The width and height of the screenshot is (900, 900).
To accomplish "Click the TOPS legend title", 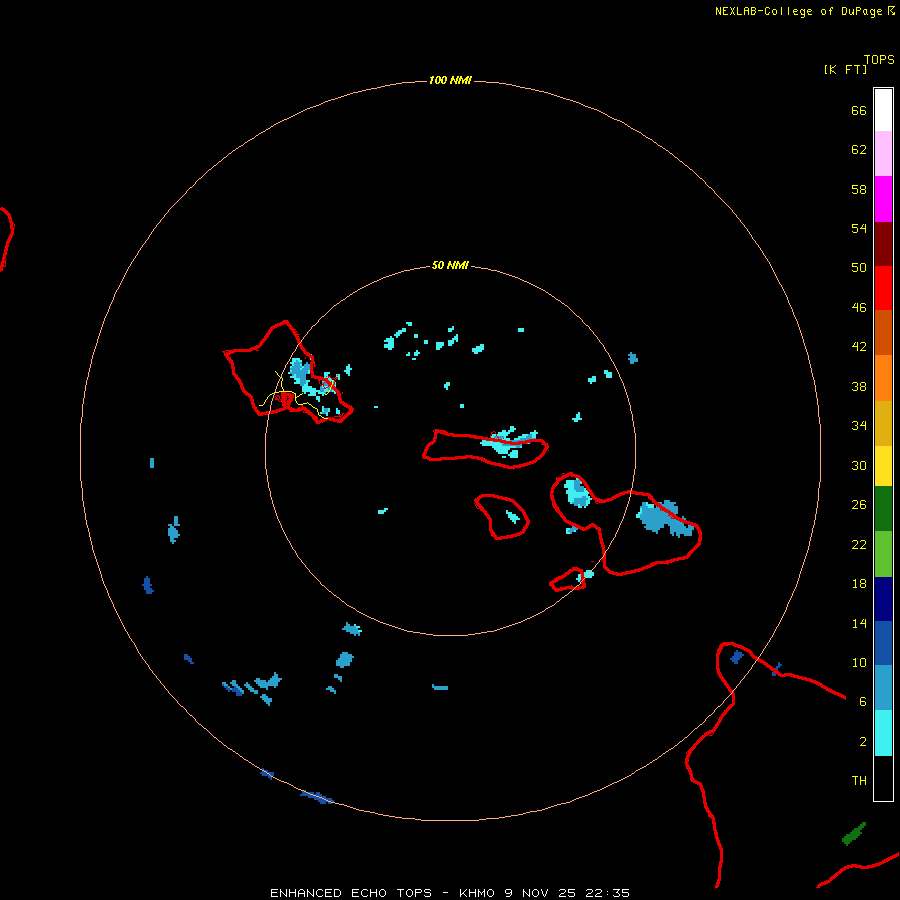I will (x=879, y=59).
